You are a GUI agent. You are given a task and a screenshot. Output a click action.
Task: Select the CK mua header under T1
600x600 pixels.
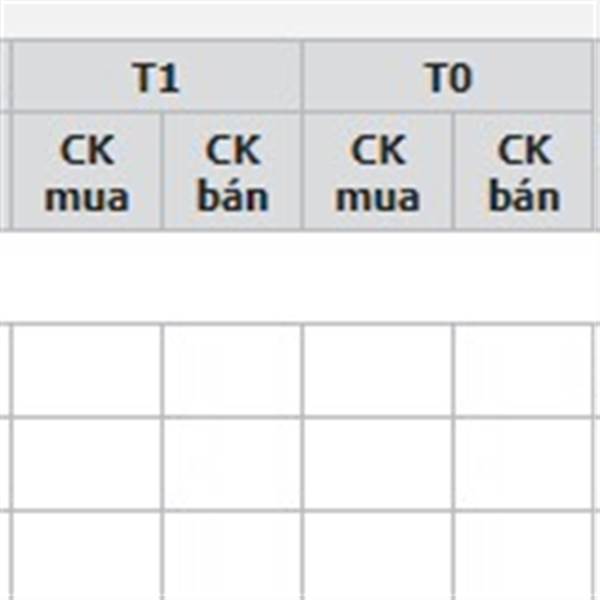(87, 172)
